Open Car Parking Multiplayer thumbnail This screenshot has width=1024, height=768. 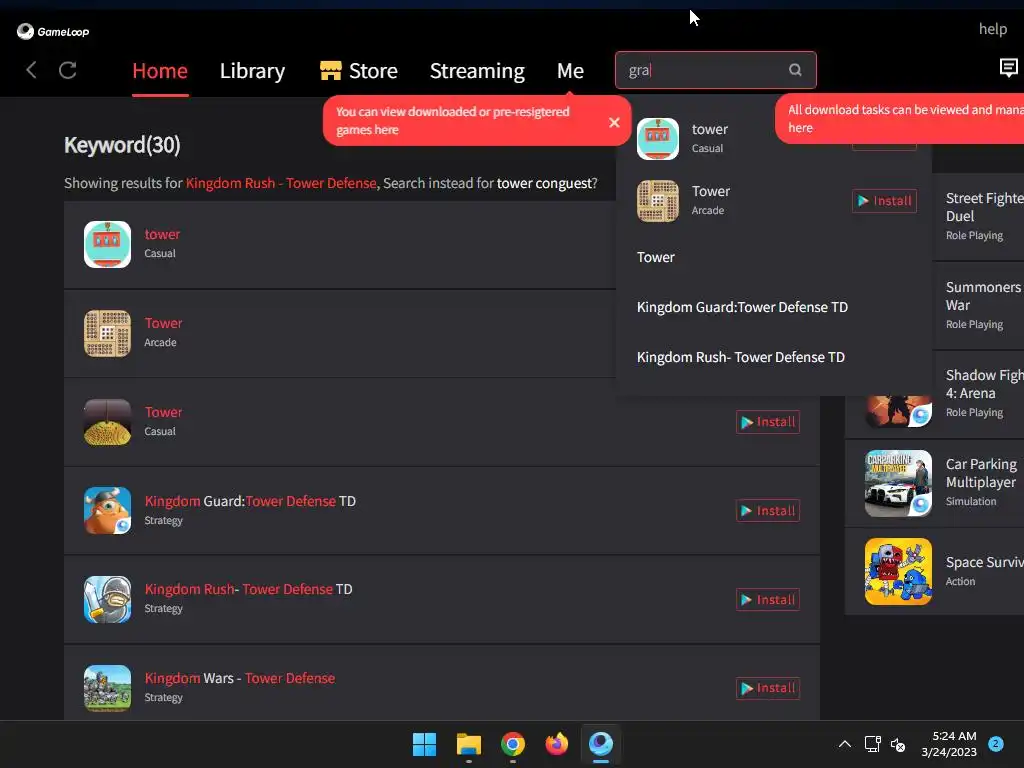point(898,483)
